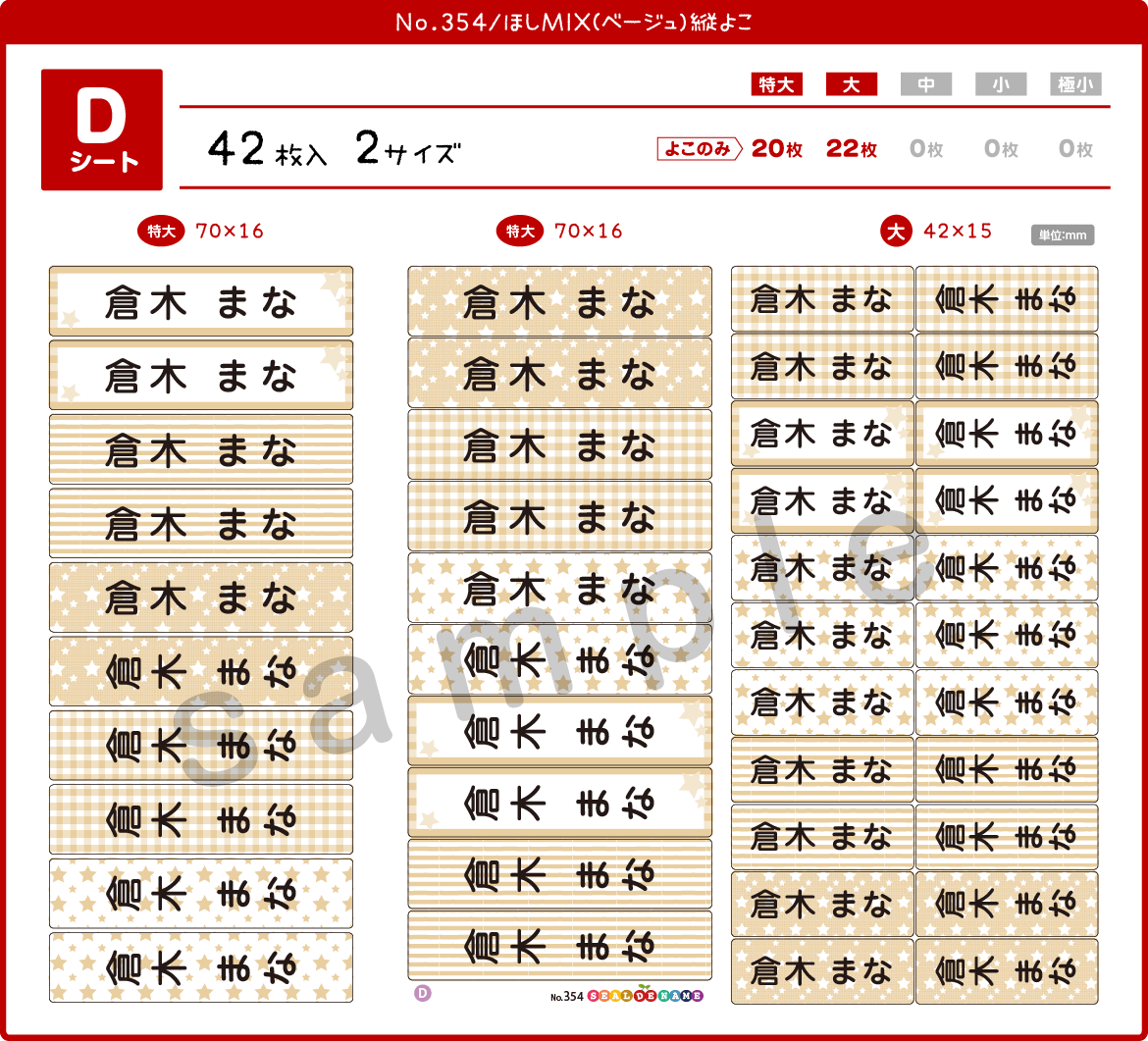
Task: Click the 0枚 count under 極小
Action: (1075, 148)
